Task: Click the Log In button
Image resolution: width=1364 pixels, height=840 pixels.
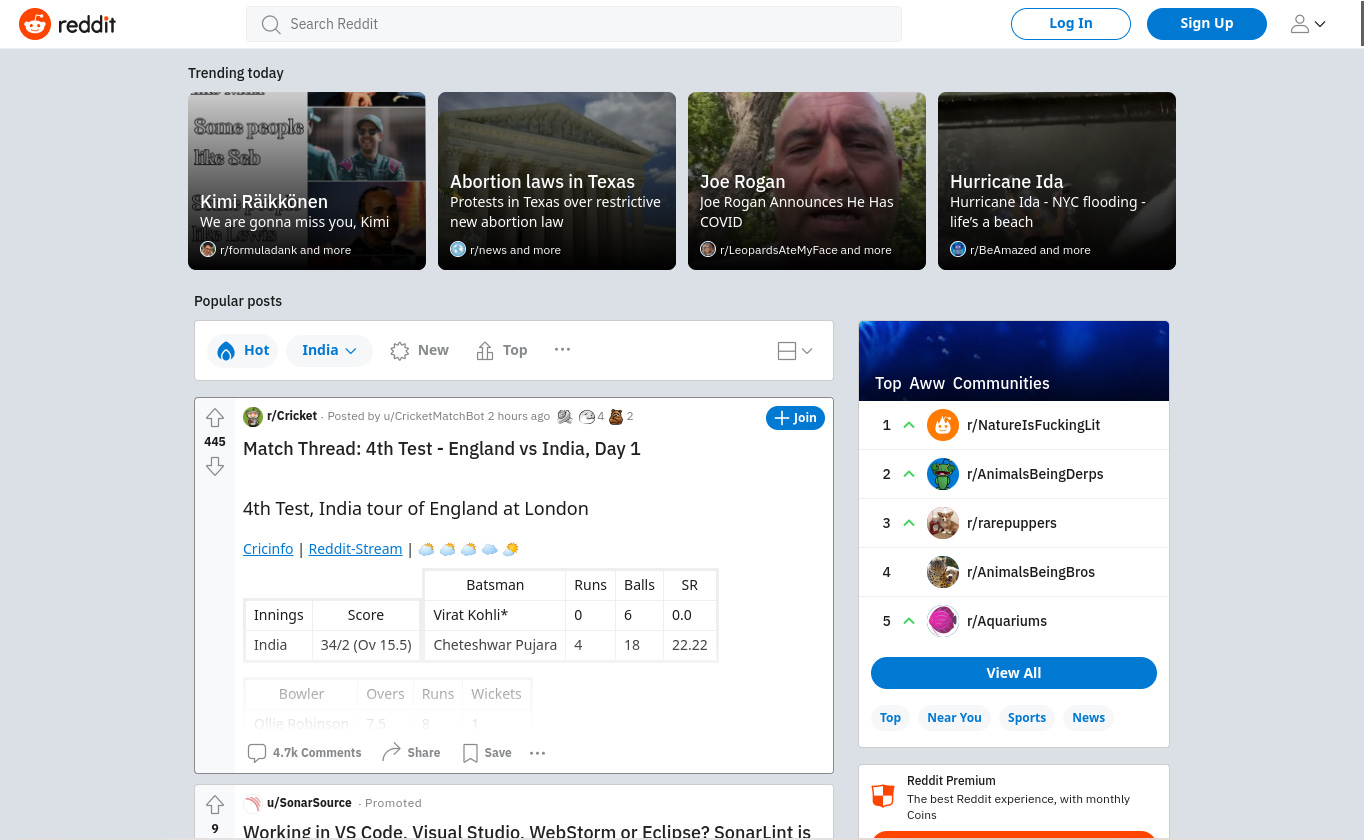Action: pos(1071,24)
